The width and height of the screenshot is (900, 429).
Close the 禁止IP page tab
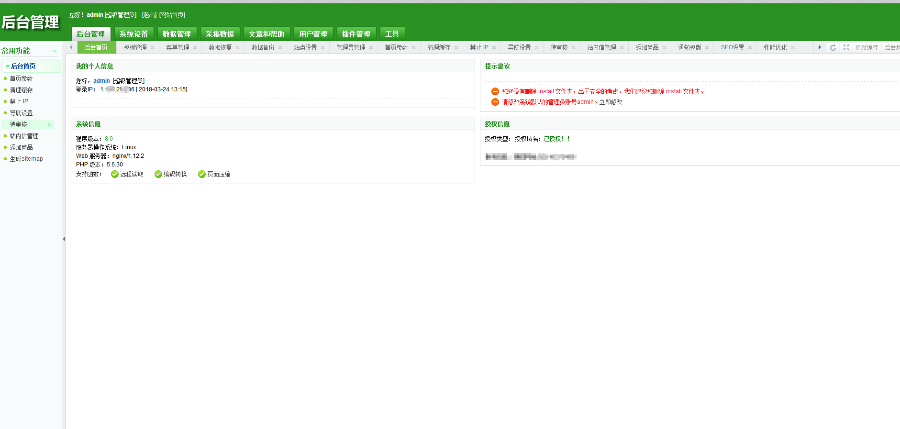coord(494,47)
